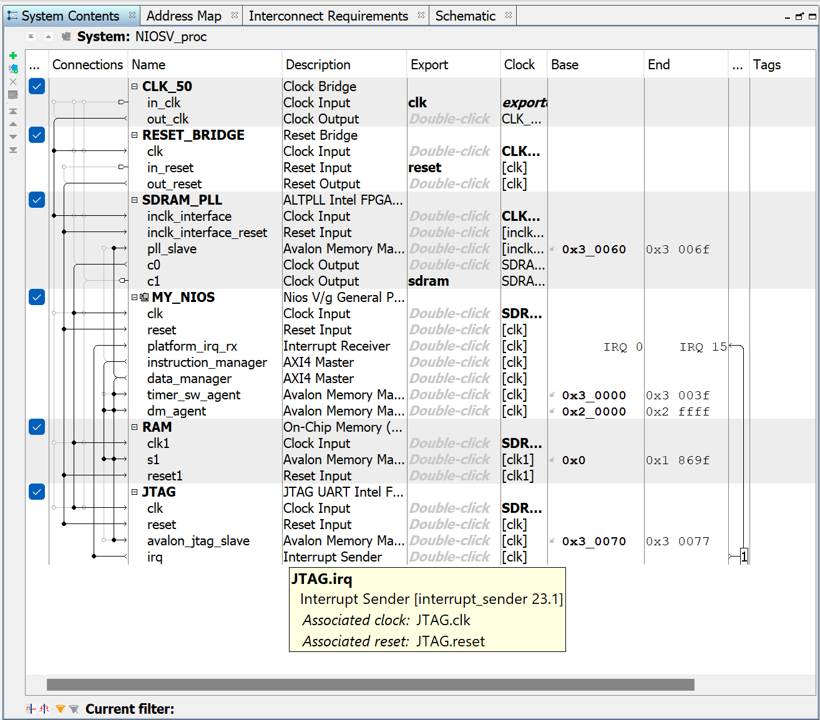Toggle the SDRAM_PLL enable checkbox
Screen dimensions: 820x720
[x=37, y=200]
